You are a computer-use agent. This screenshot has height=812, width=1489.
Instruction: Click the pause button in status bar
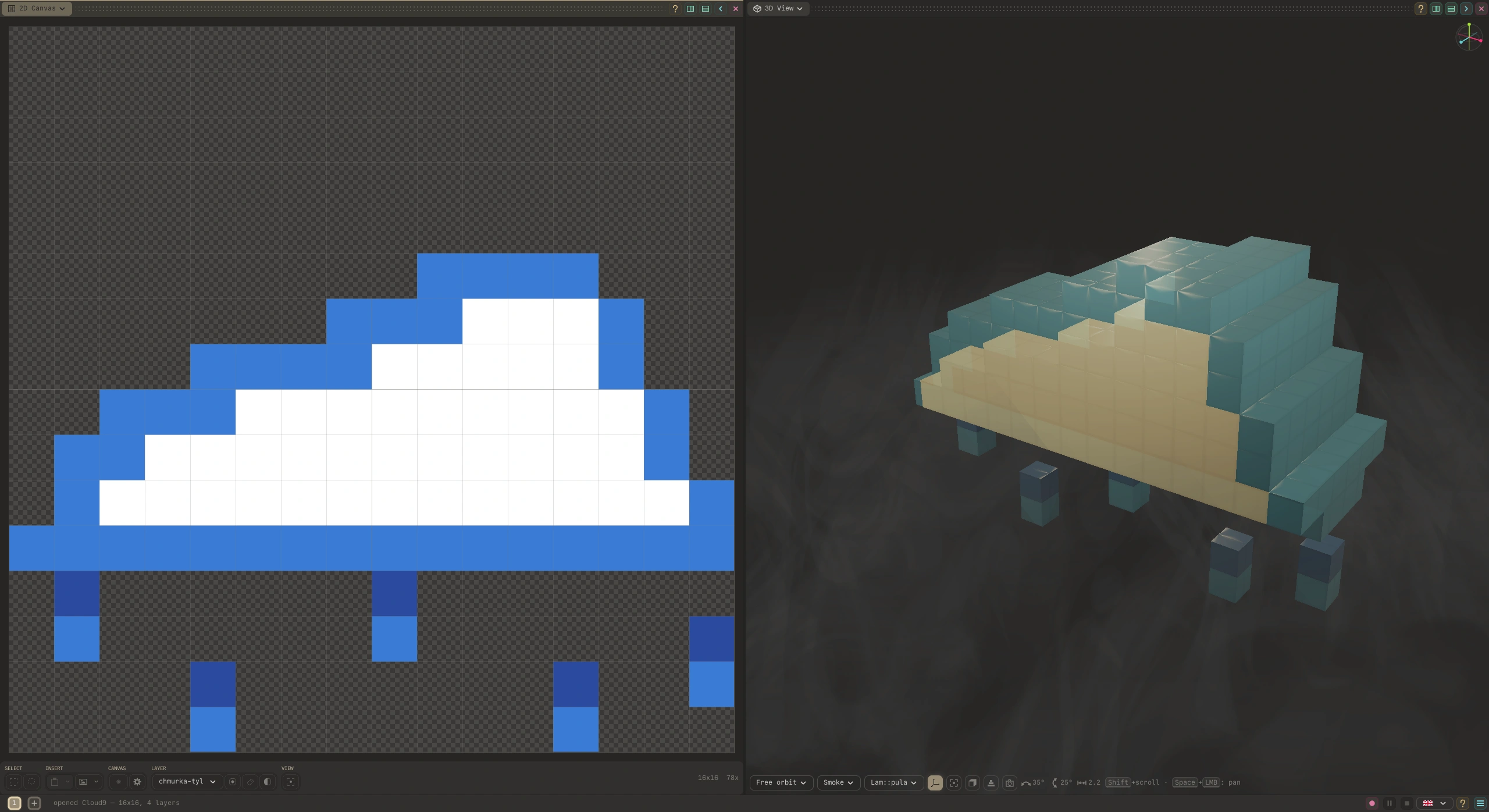click(x=1390, y=803)
